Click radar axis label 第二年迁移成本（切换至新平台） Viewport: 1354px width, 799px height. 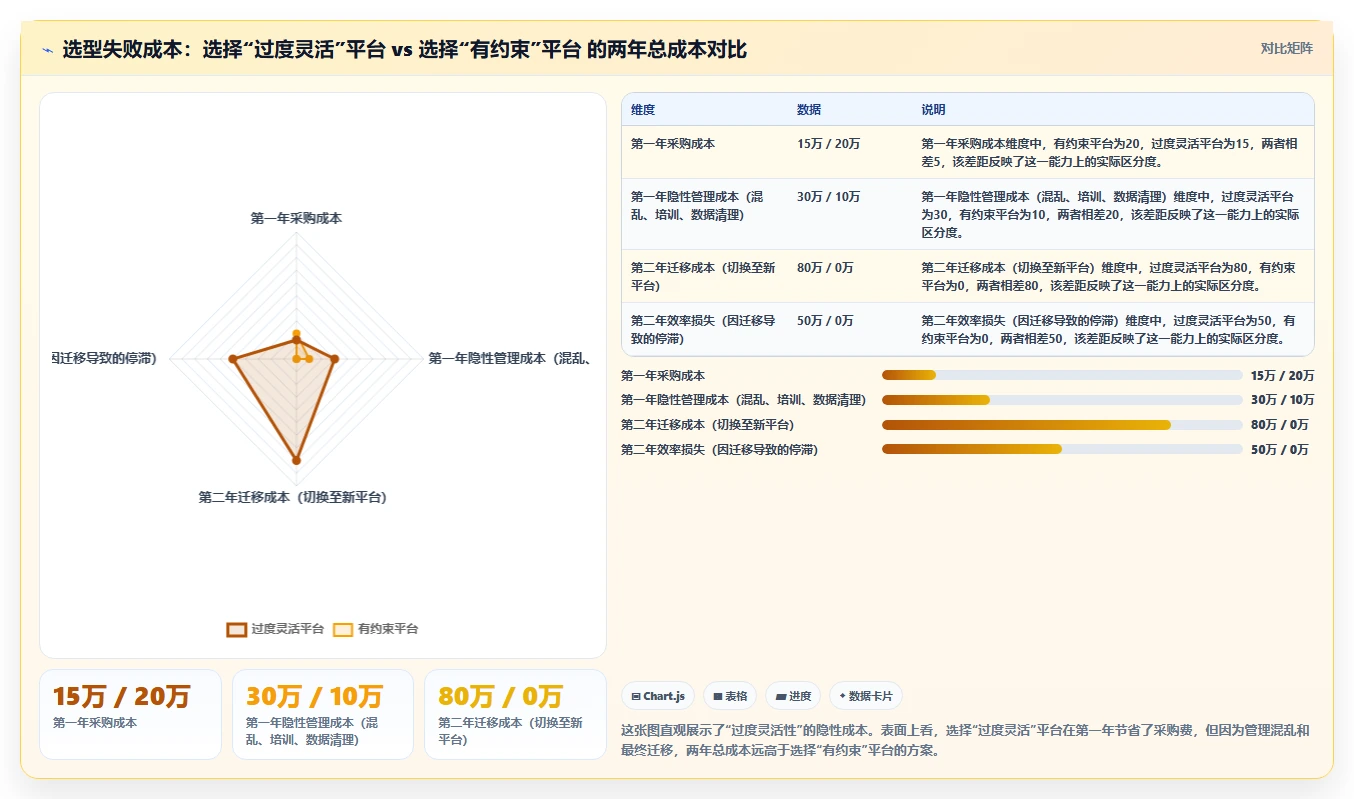(x=293, y=497)
